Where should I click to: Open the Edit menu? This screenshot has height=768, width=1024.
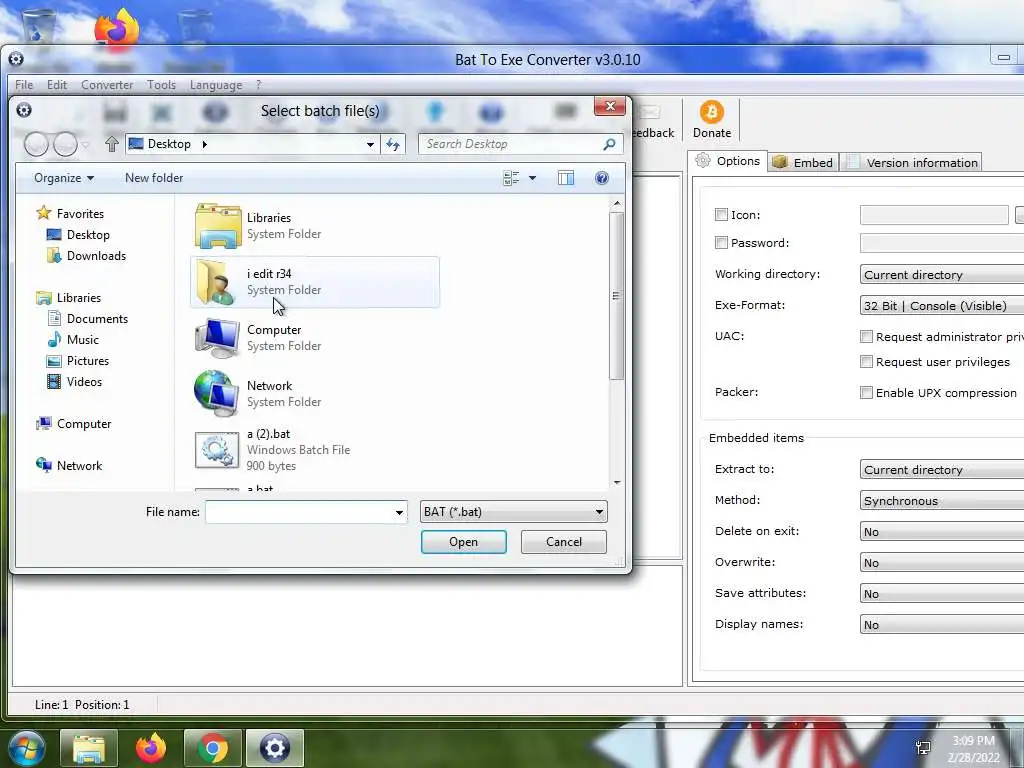57,85
